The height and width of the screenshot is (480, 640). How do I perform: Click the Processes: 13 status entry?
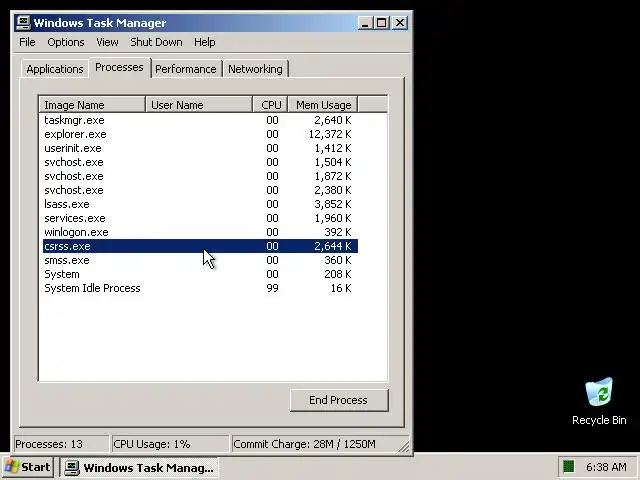tap(61, 444)
